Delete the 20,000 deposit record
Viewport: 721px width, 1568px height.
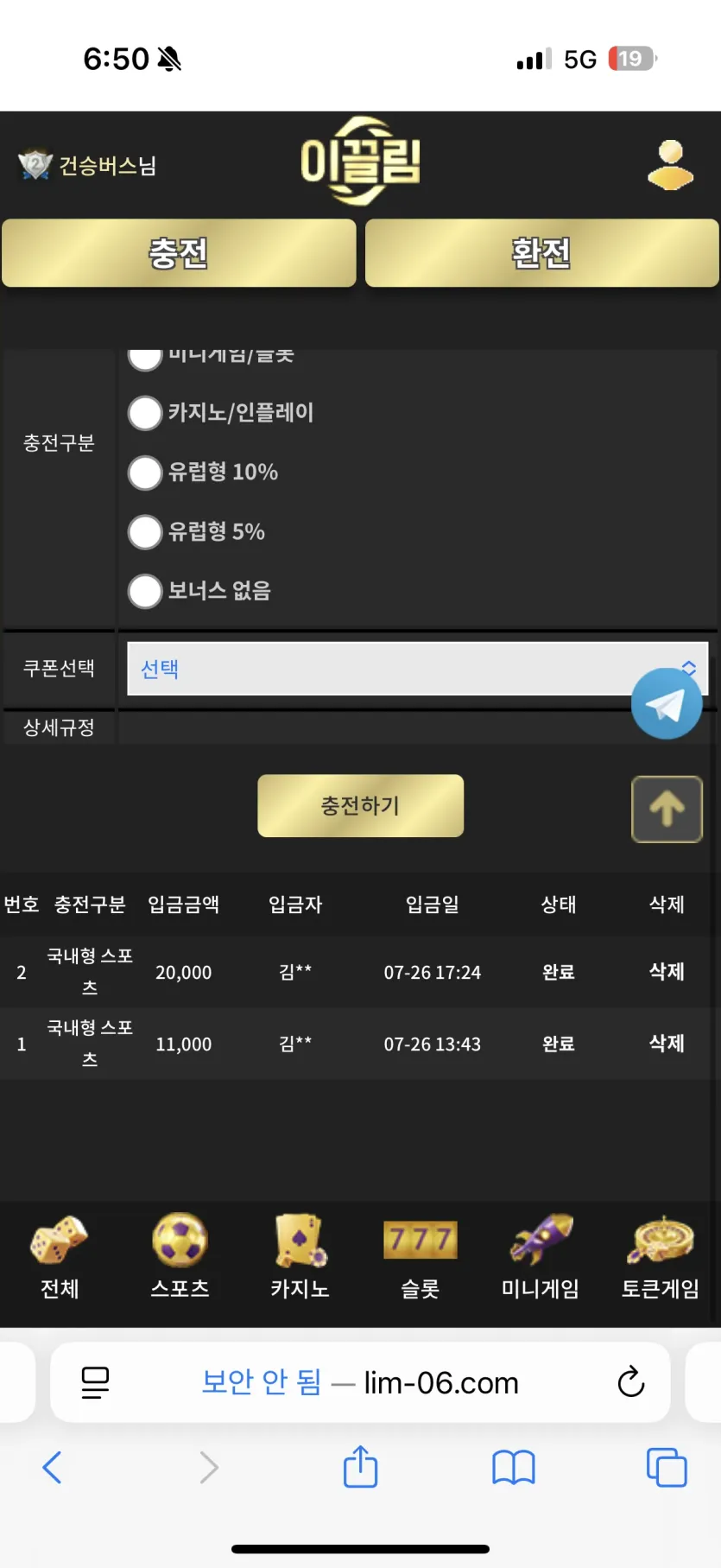coord(667,972)
